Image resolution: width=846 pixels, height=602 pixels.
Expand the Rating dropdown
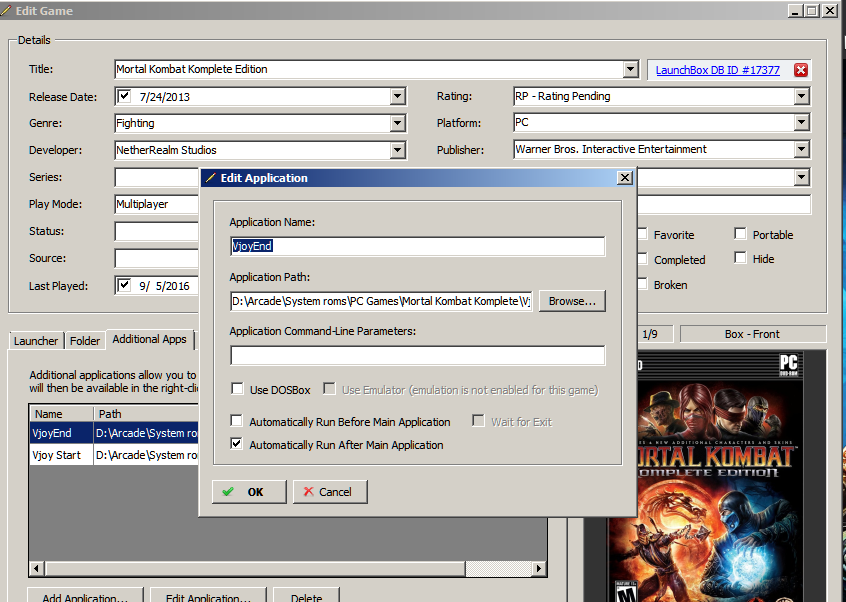pos(801,97)
